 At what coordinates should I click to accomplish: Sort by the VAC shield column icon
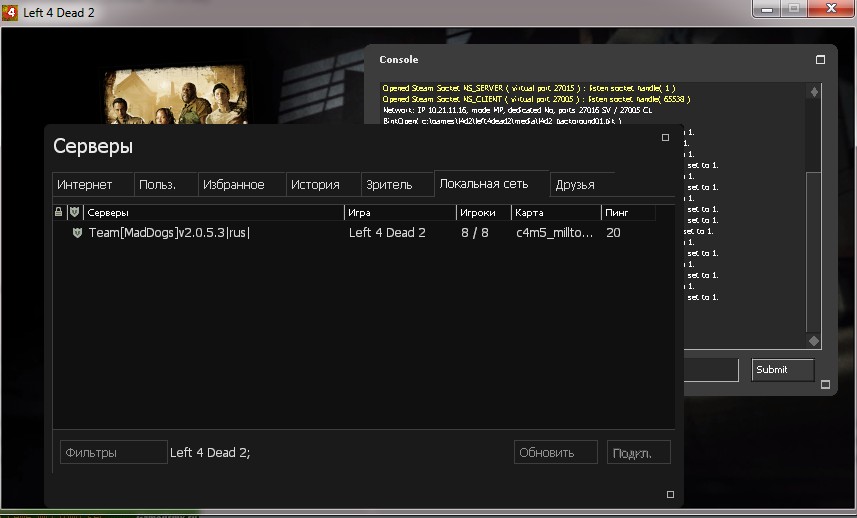tap(75, 212)
